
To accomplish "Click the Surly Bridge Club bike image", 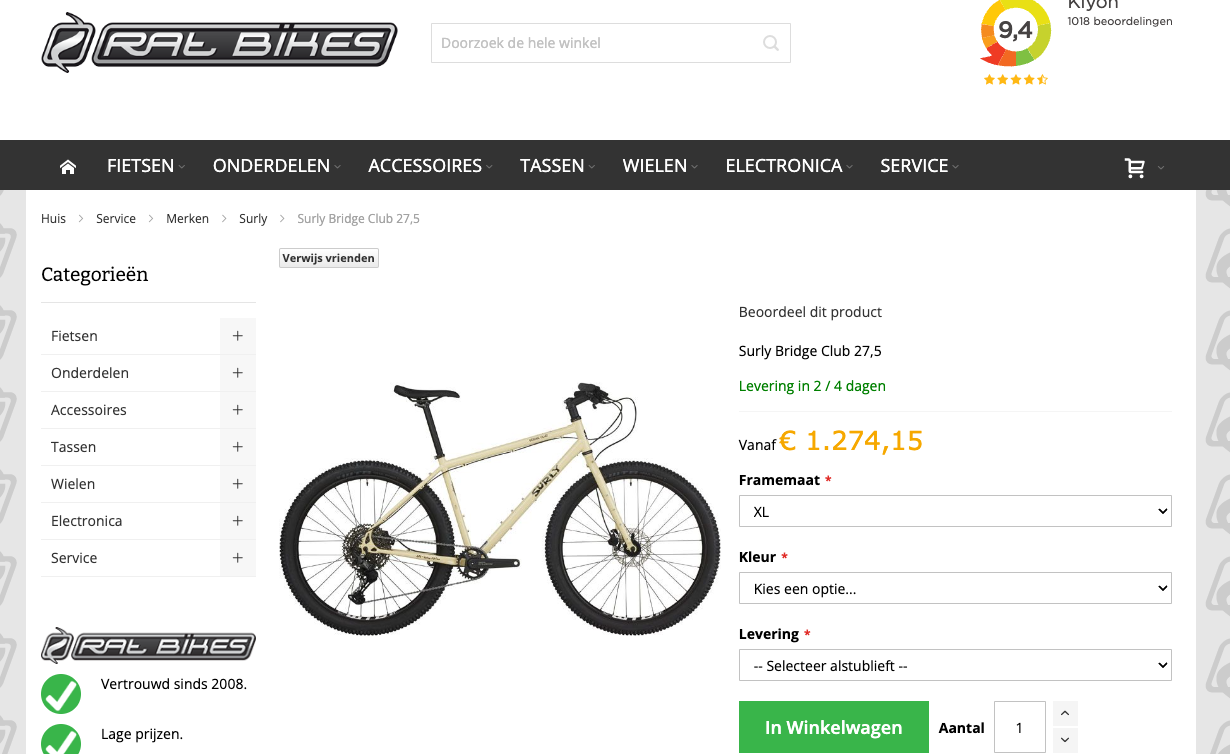I will (x=500, y=508).
